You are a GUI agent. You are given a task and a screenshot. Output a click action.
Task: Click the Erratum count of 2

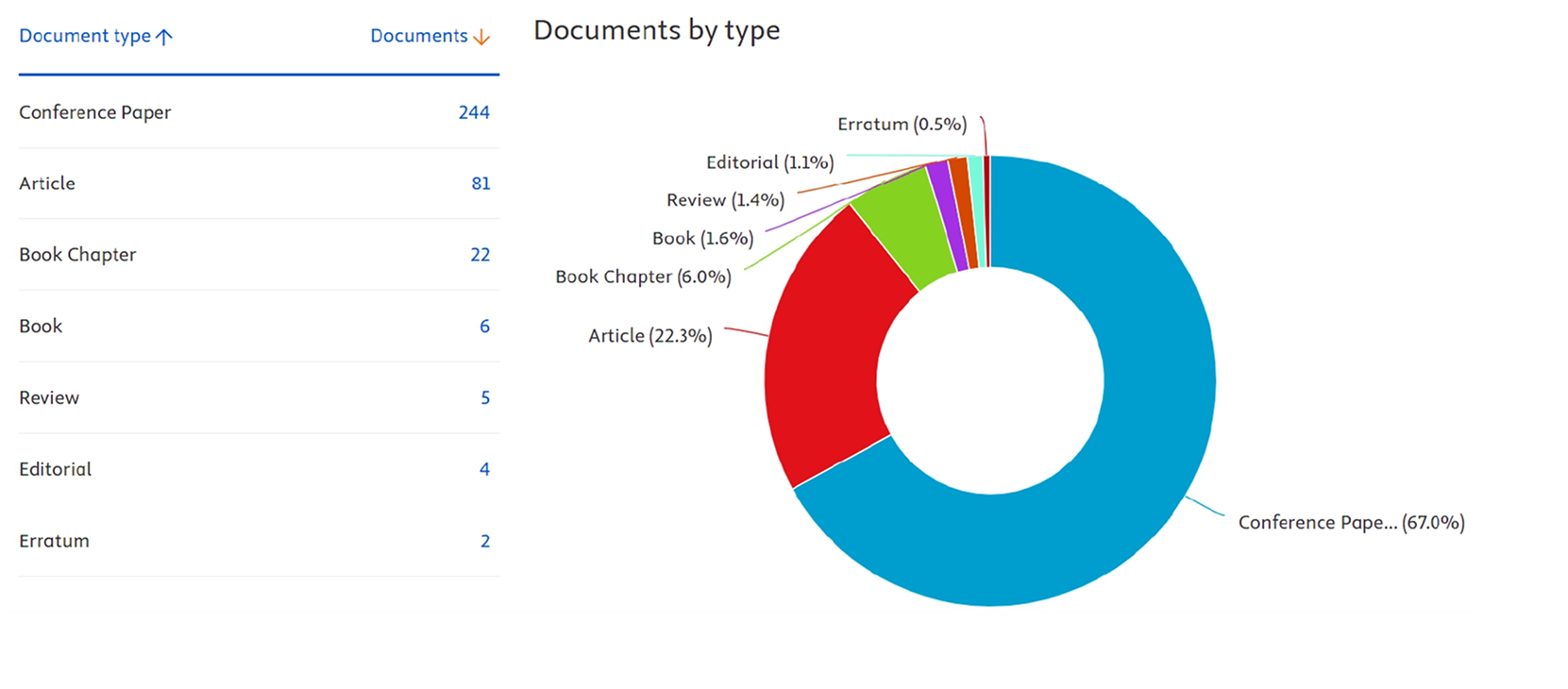[485, 541]
